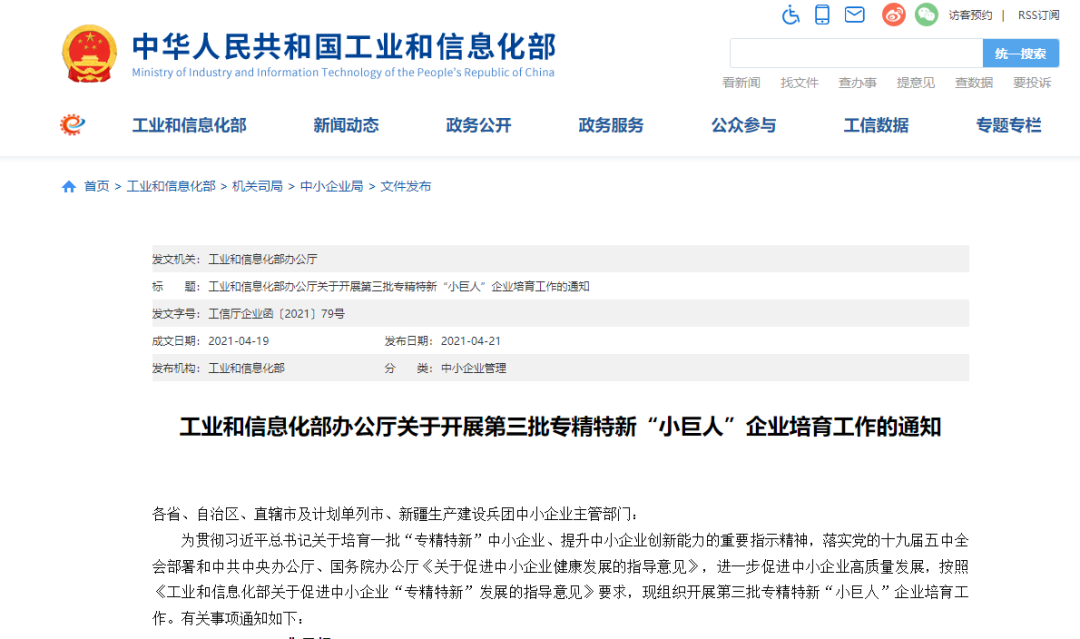Click the red gear icon in nav bar
This screenshot has width=1080, height=639.
coord(72,125)
